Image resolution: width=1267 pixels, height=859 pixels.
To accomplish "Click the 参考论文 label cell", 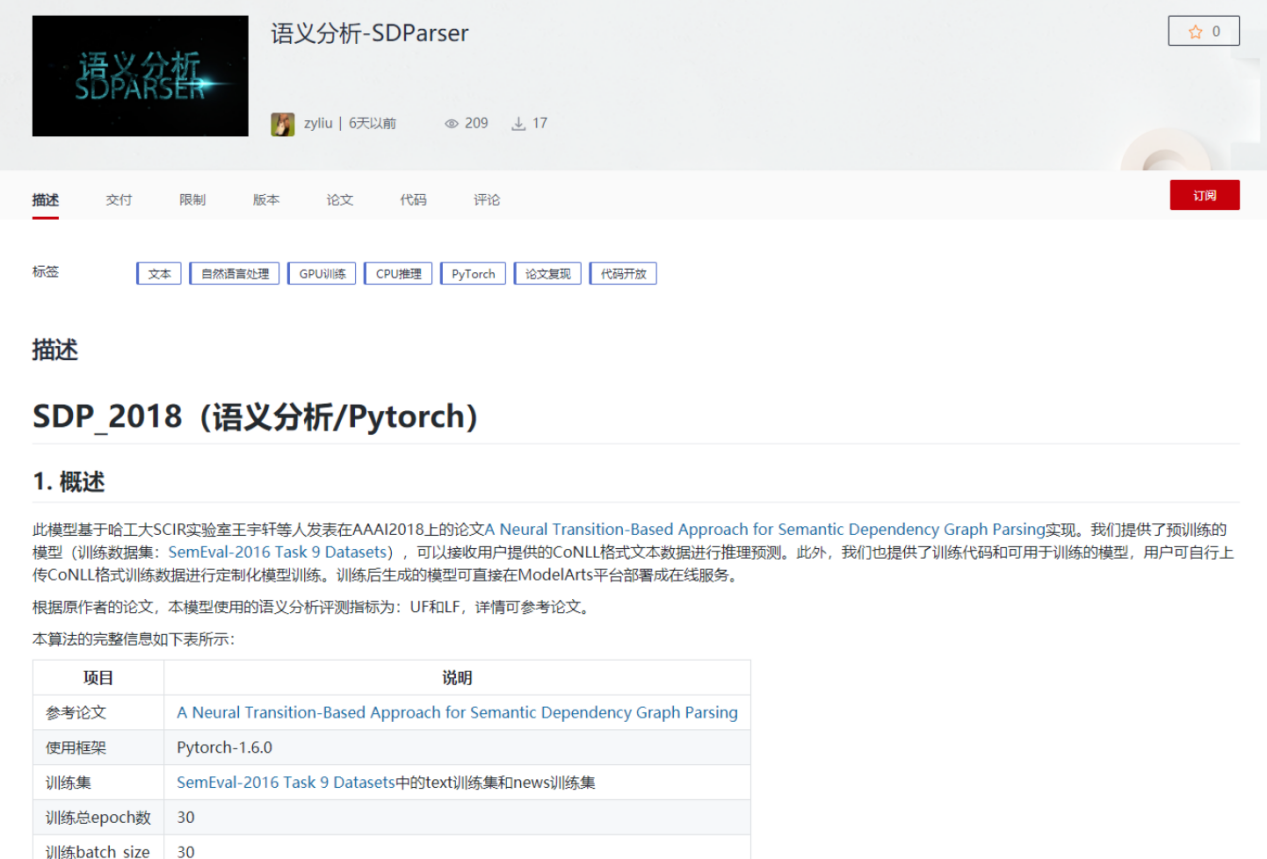I will click(98, 713).
